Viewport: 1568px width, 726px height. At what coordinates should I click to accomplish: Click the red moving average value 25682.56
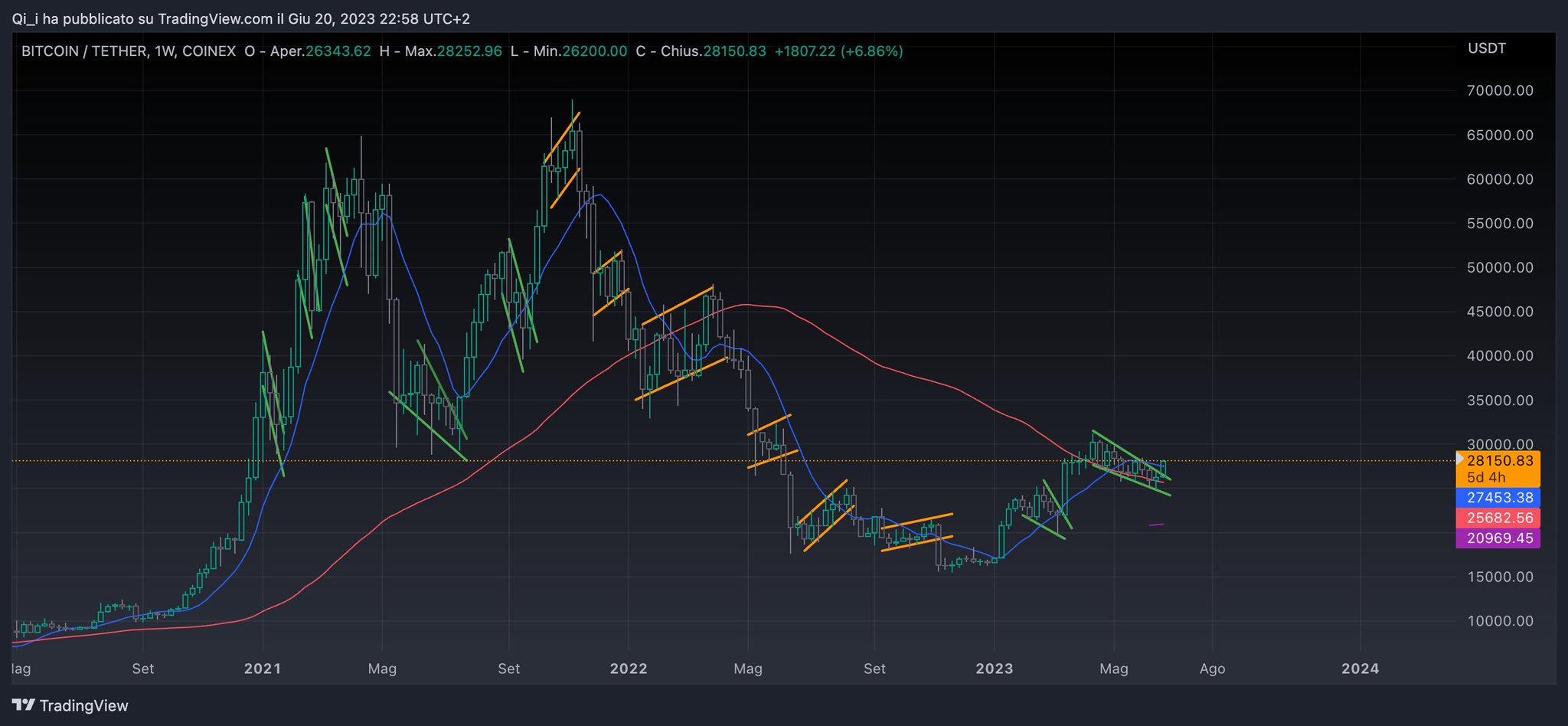click(x=1499, y=518)
